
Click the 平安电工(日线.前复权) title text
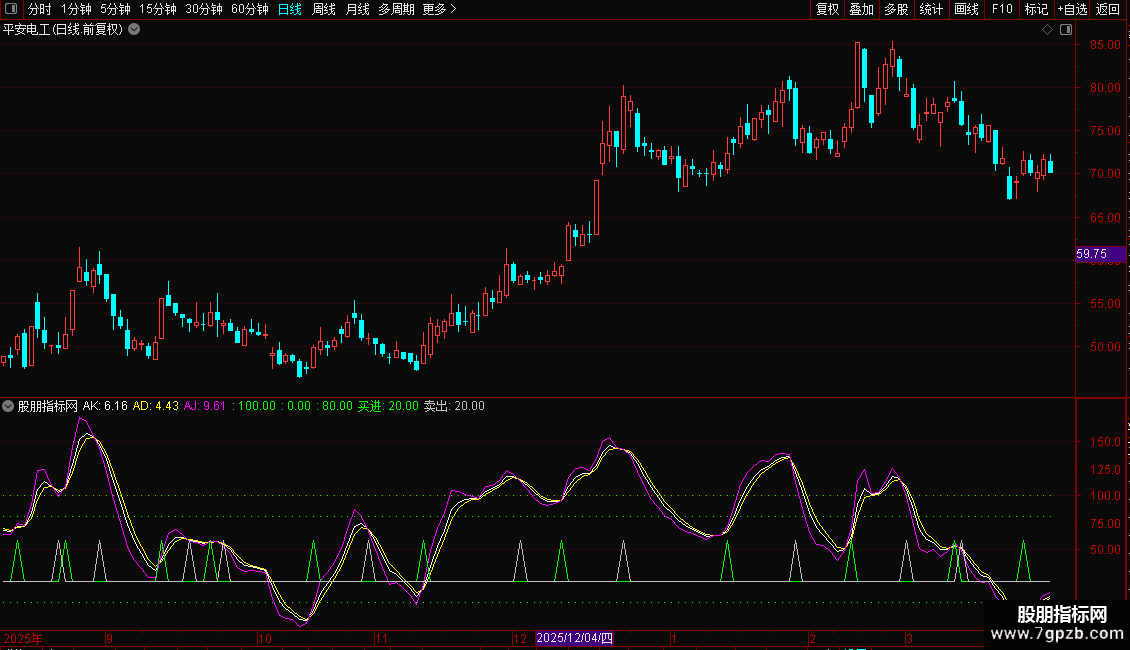pos(63,30)
